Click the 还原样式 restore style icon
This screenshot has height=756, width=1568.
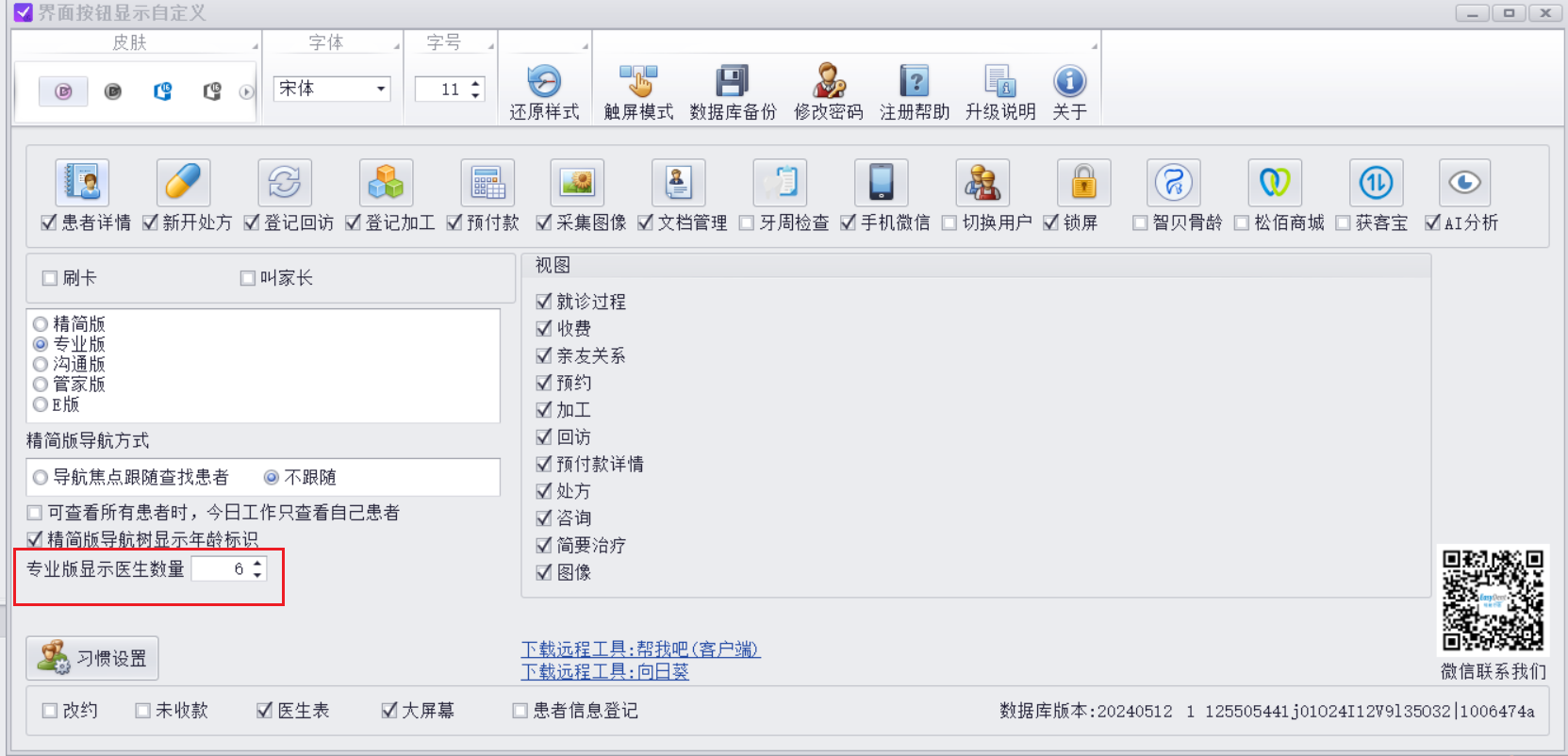coord(544,82)
